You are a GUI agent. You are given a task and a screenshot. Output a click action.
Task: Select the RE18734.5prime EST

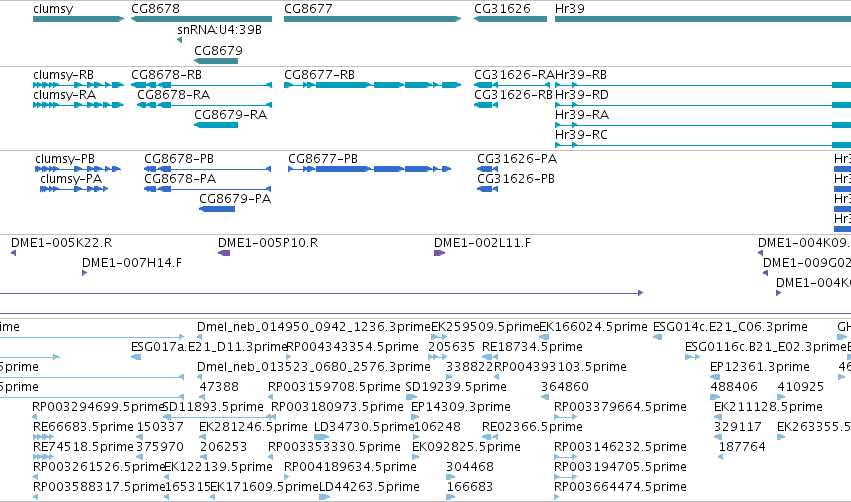pos(490,357)
